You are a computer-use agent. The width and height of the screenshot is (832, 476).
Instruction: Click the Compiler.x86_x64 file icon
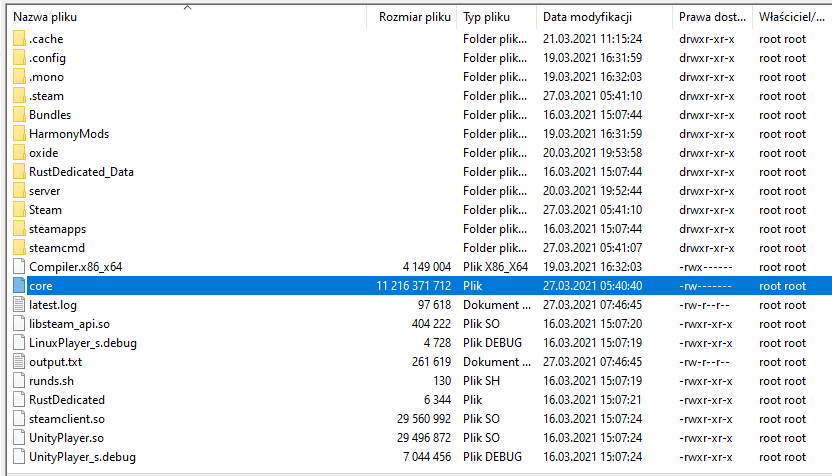click(x=19, y=267)
